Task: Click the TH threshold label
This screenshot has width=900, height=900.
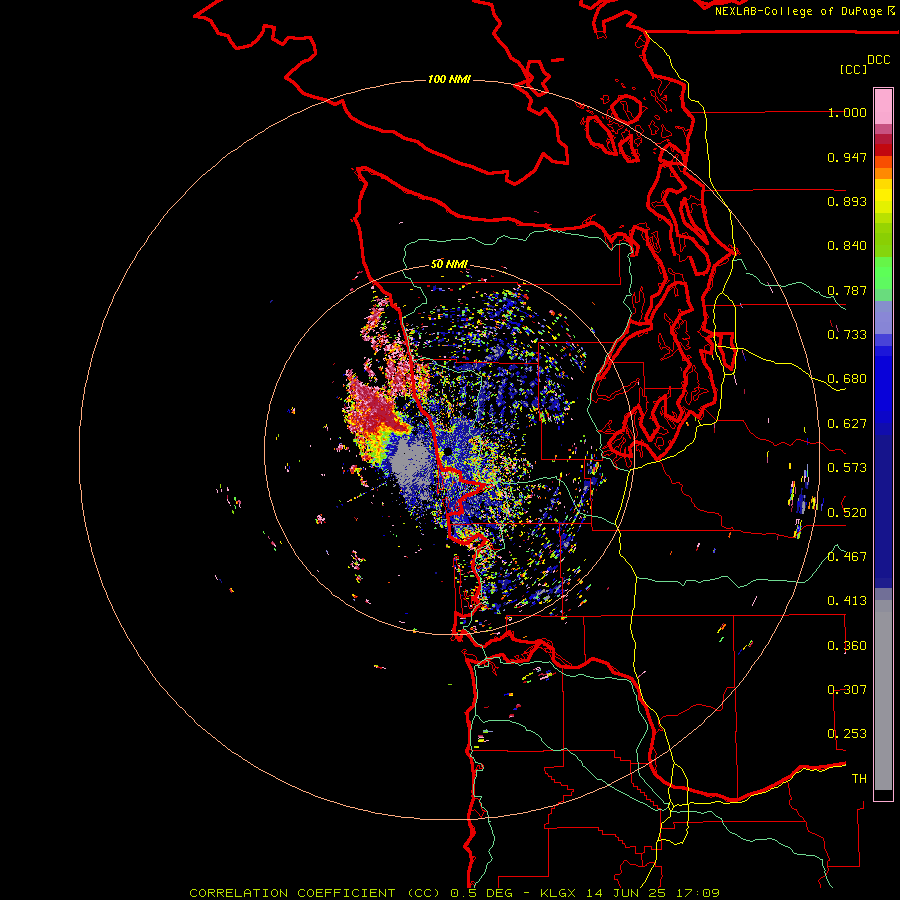Action: [x=859, y=779]
